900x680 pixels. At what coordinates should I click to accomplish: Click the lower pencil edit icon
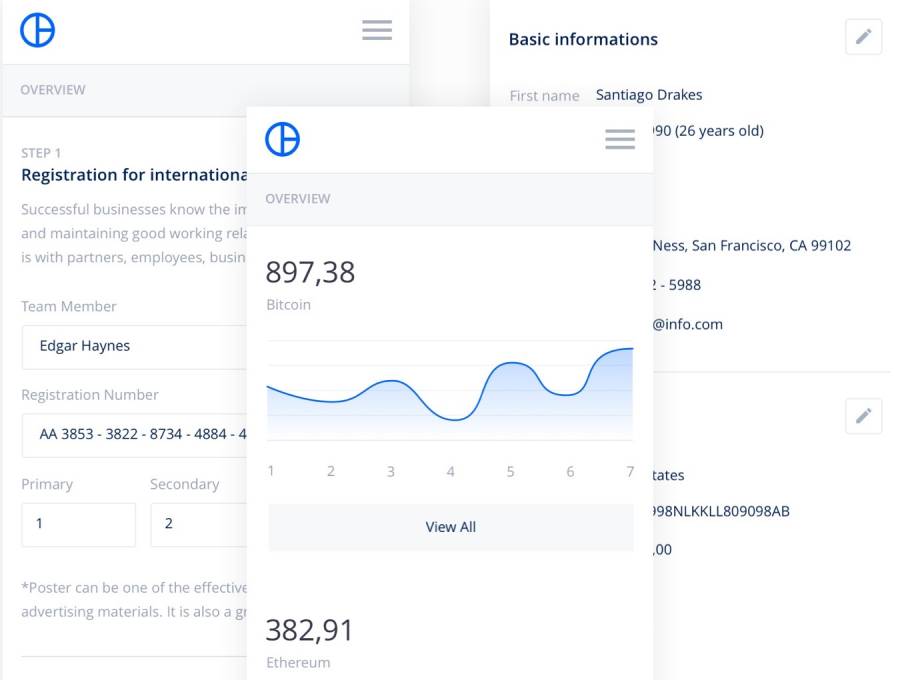(x=863, y=415)
